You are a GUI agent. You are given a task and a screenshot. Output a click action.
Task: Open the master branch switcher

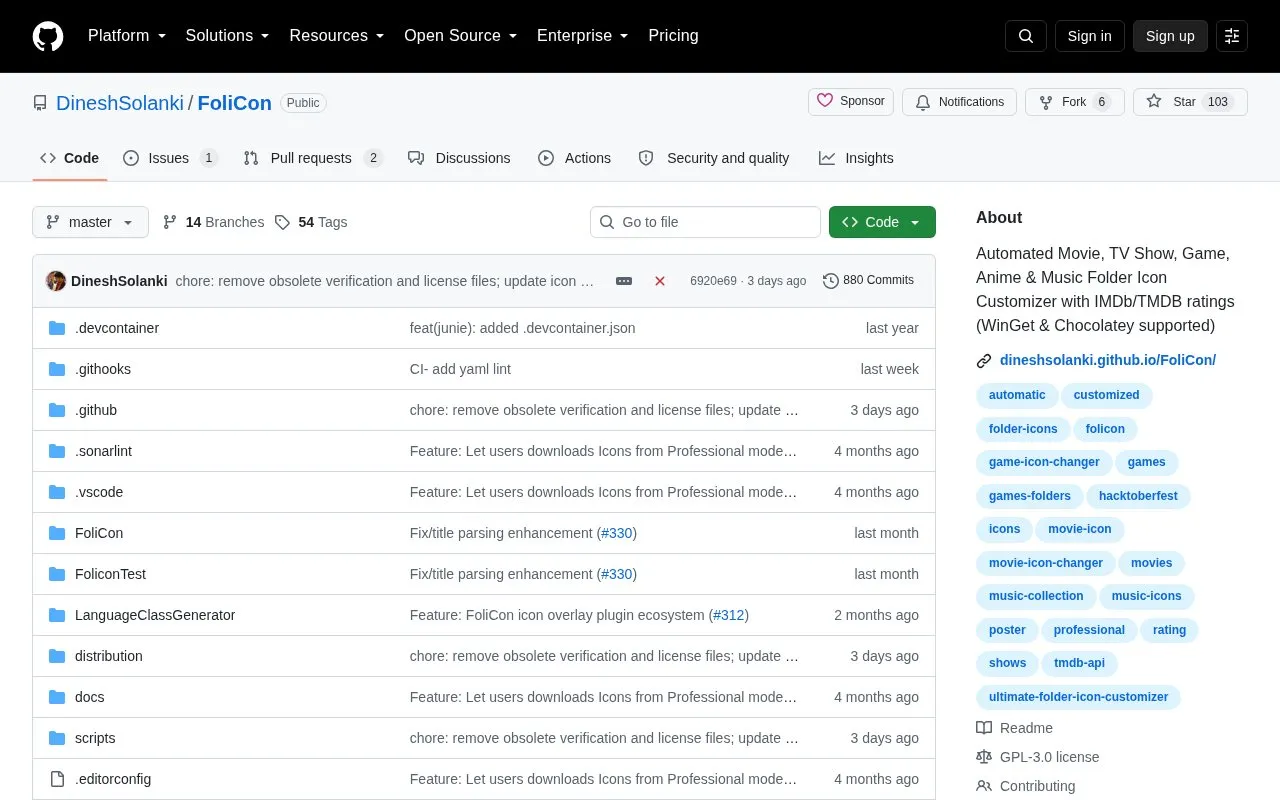tap(90, 222)
